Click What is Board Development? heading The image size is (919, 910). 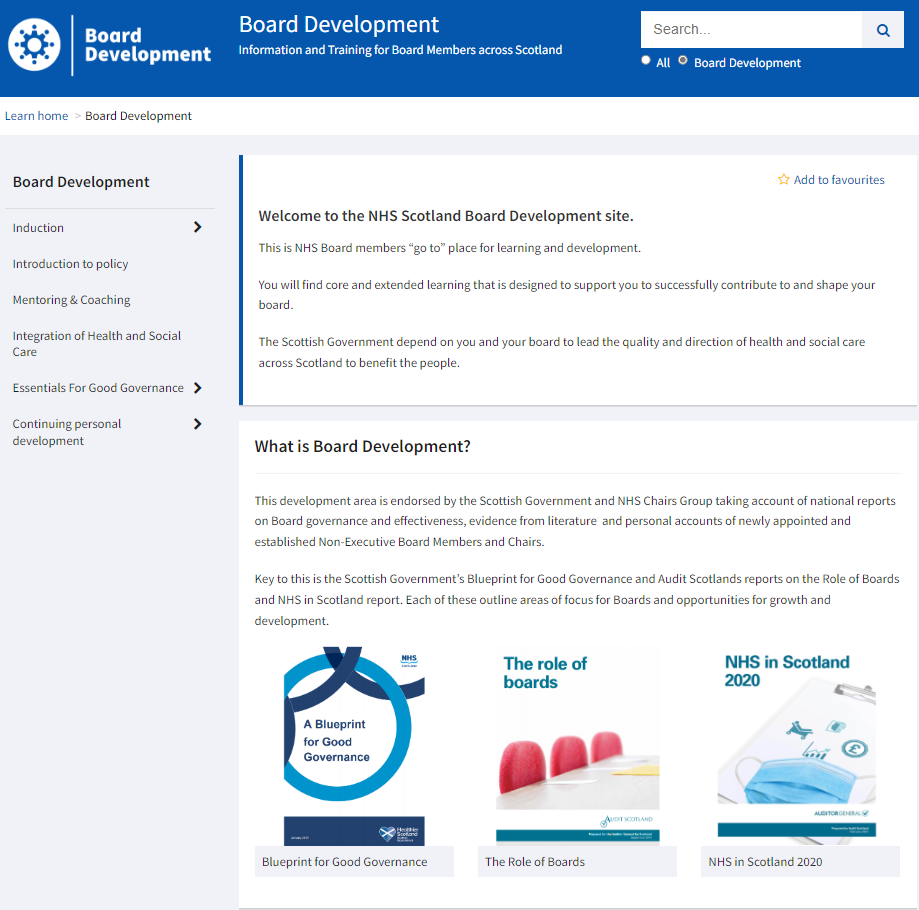[362, 447]
